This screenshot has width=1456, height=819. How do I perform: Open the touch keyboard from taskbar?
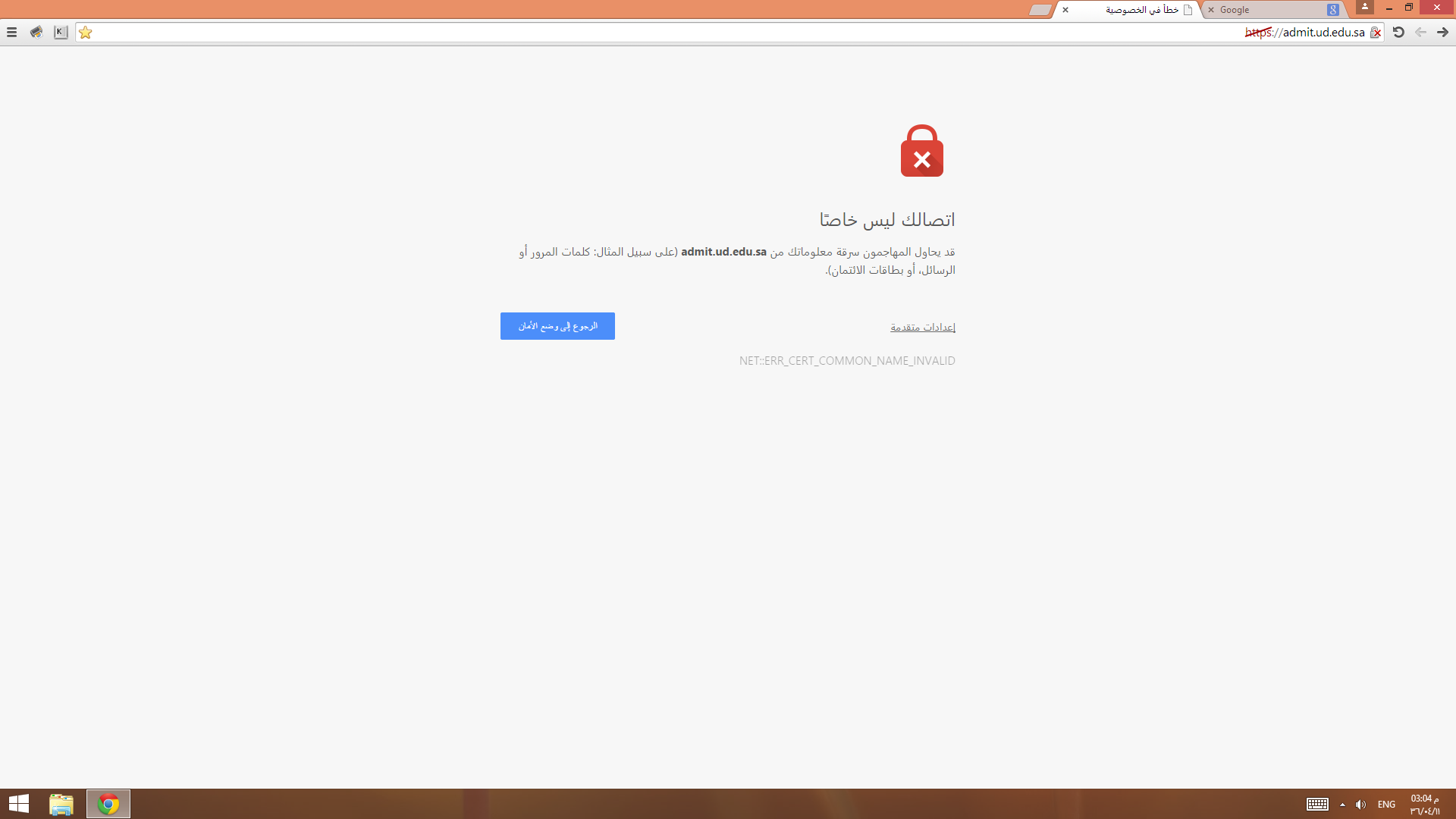tap(1317, 805)
